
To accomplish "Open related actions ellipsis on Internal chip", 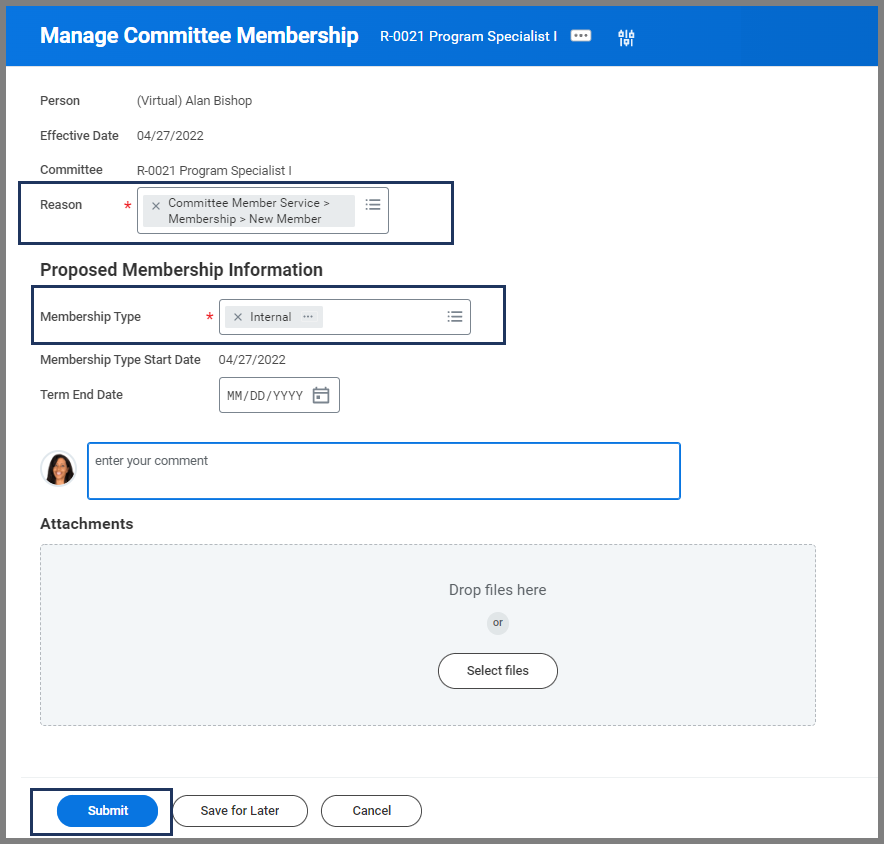I will click(x=308, y=317).
